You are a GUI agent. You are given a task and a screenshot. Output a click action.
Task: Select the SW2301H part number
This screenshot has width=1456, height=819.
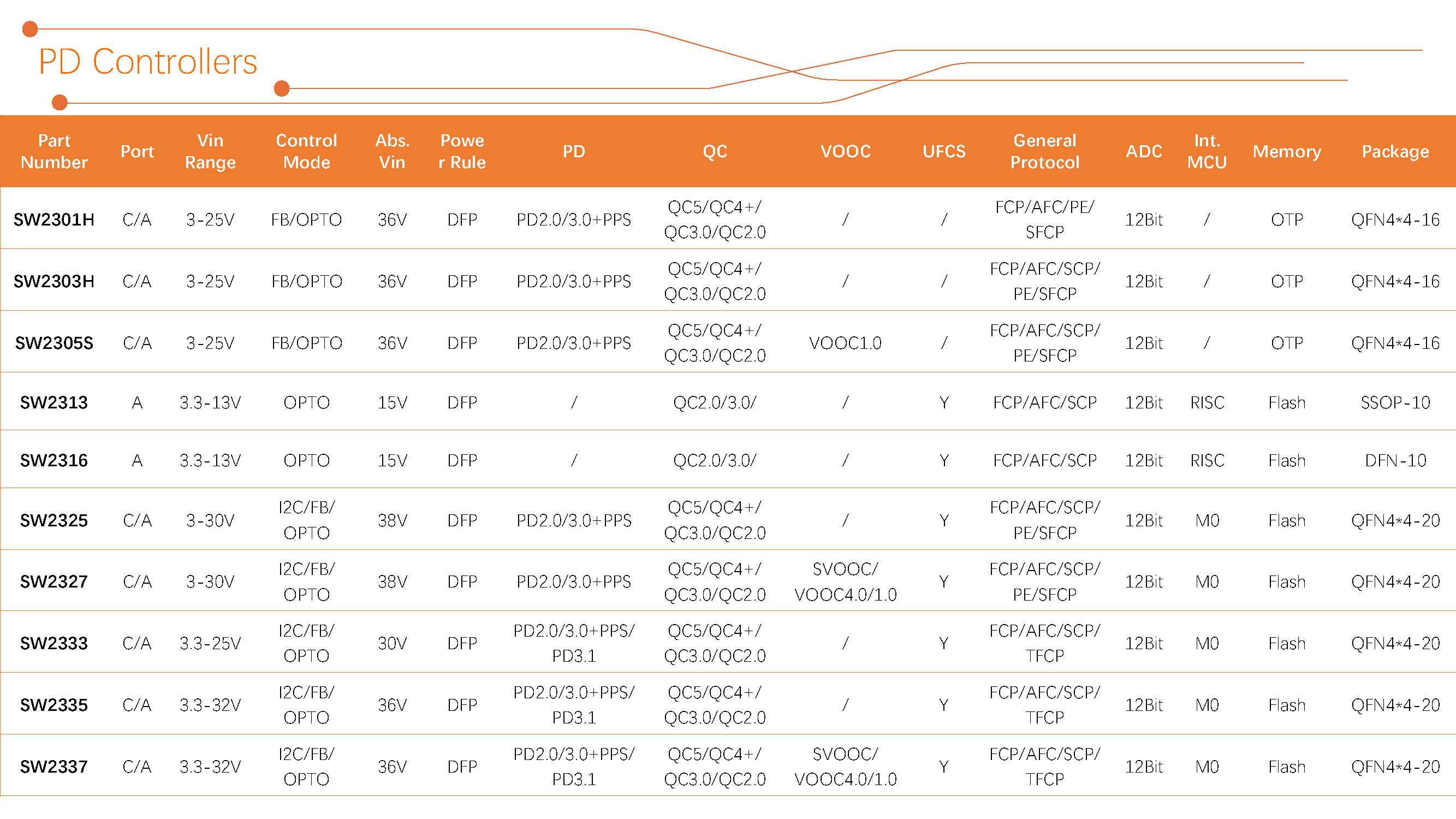54,220
